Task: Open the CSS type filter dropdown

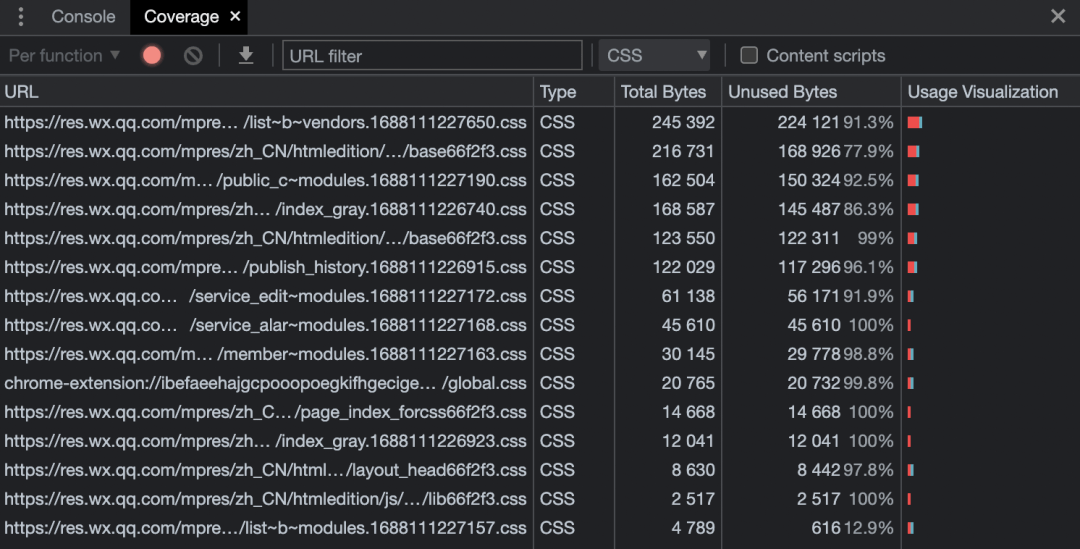Action: click(656, 56)
